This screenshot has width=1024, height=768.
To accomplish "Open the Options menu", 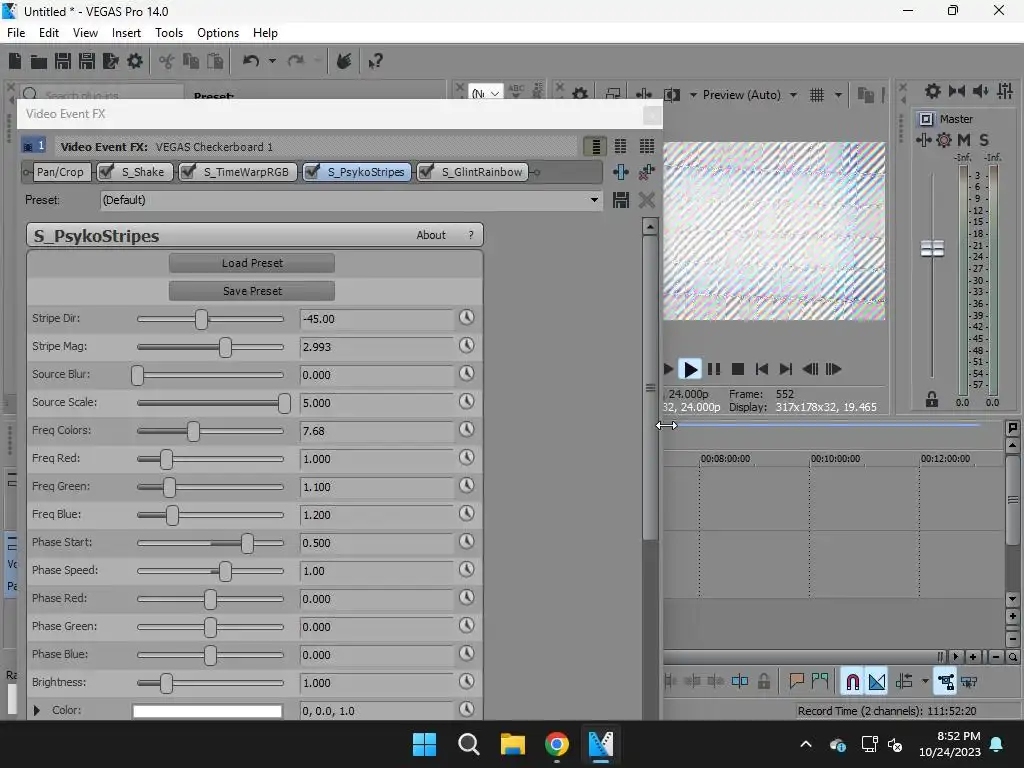I will 218,33.
